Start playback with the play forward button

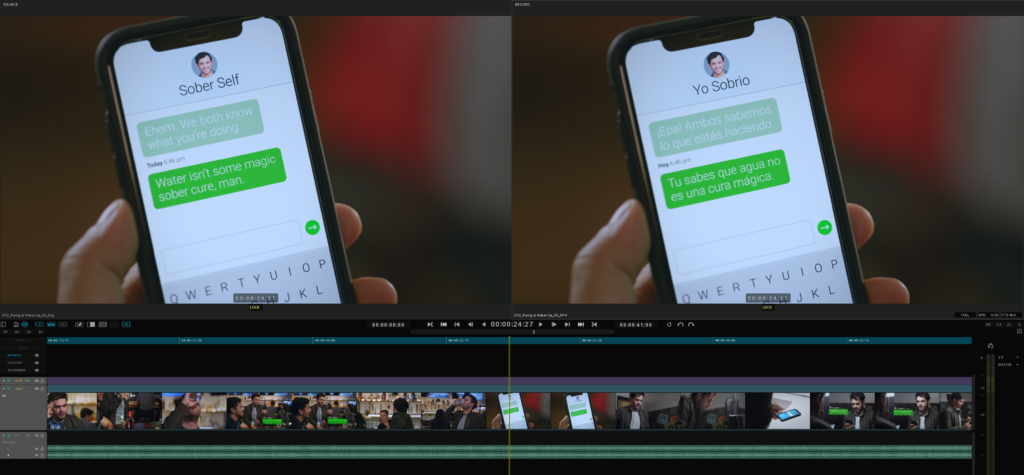pyautogui.click(x=541, y=325)
